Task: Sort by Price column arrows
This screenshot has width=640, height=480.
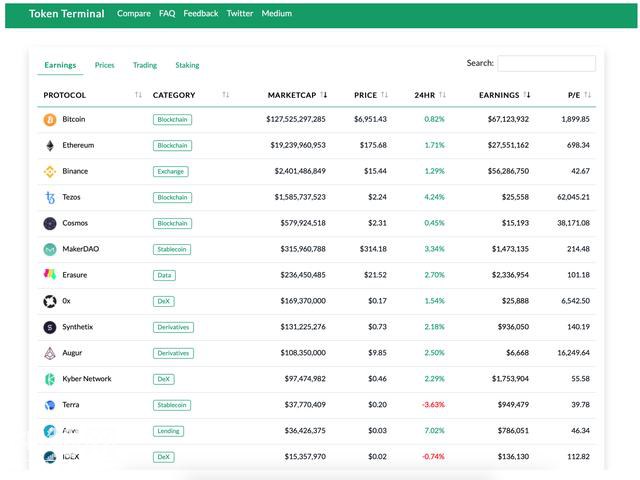Action: tap(384, 95)
